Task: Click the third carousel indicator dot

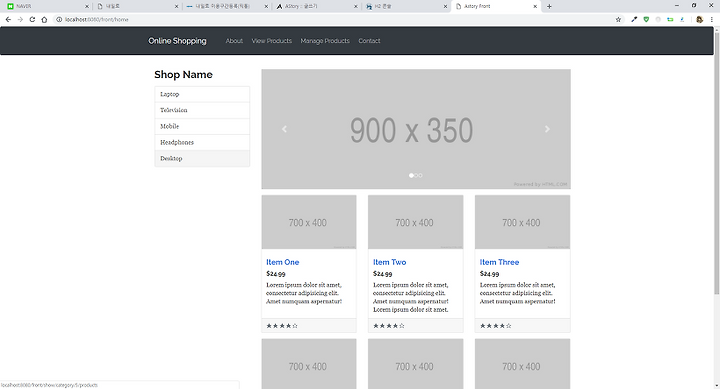Action: [421, 175]
